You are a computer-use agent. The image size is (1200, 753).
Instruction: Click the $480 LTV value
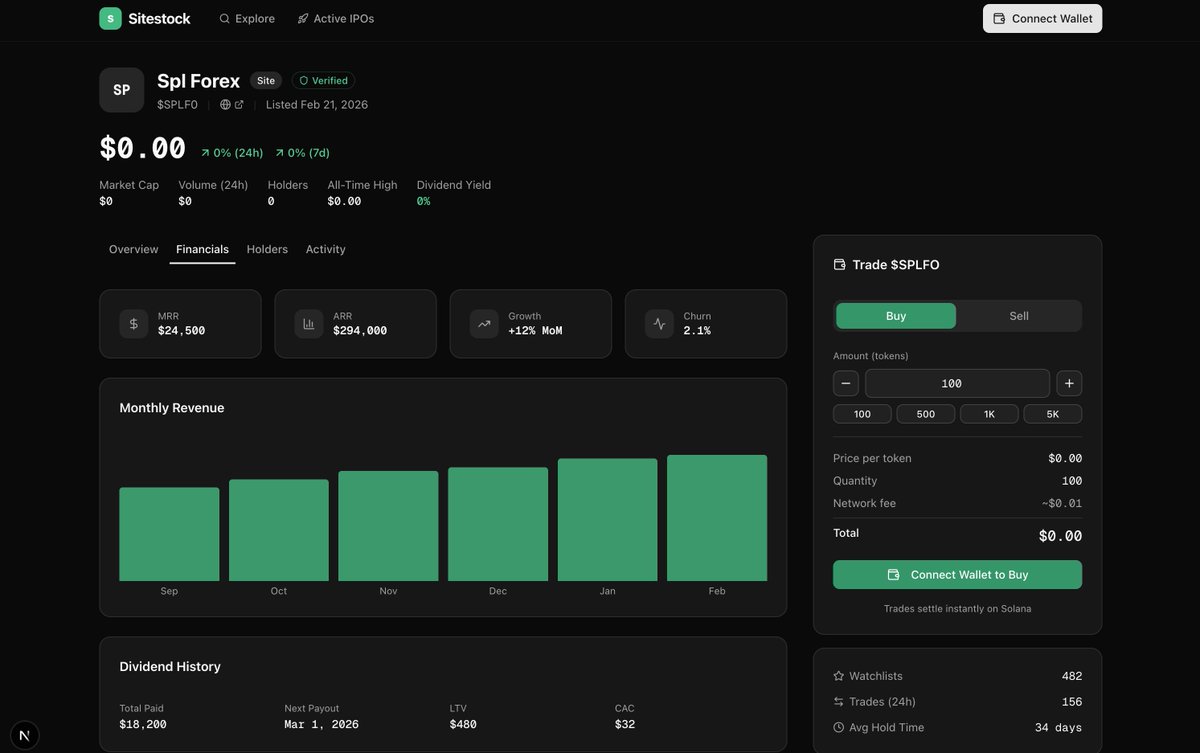[463, 724]
